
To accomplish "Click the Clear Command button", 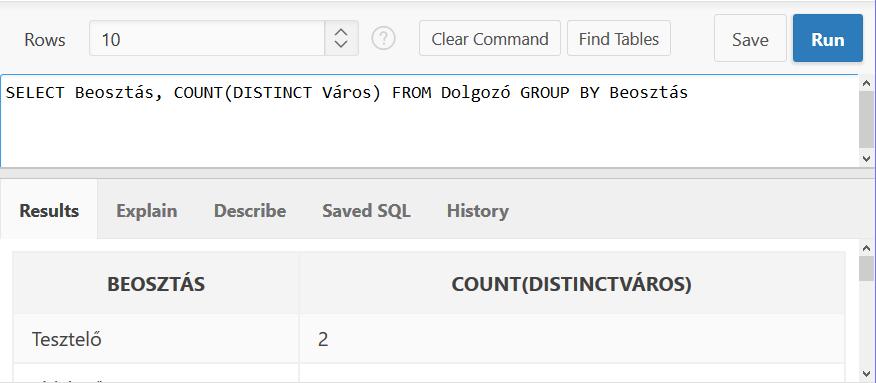I will click(490, 39).
